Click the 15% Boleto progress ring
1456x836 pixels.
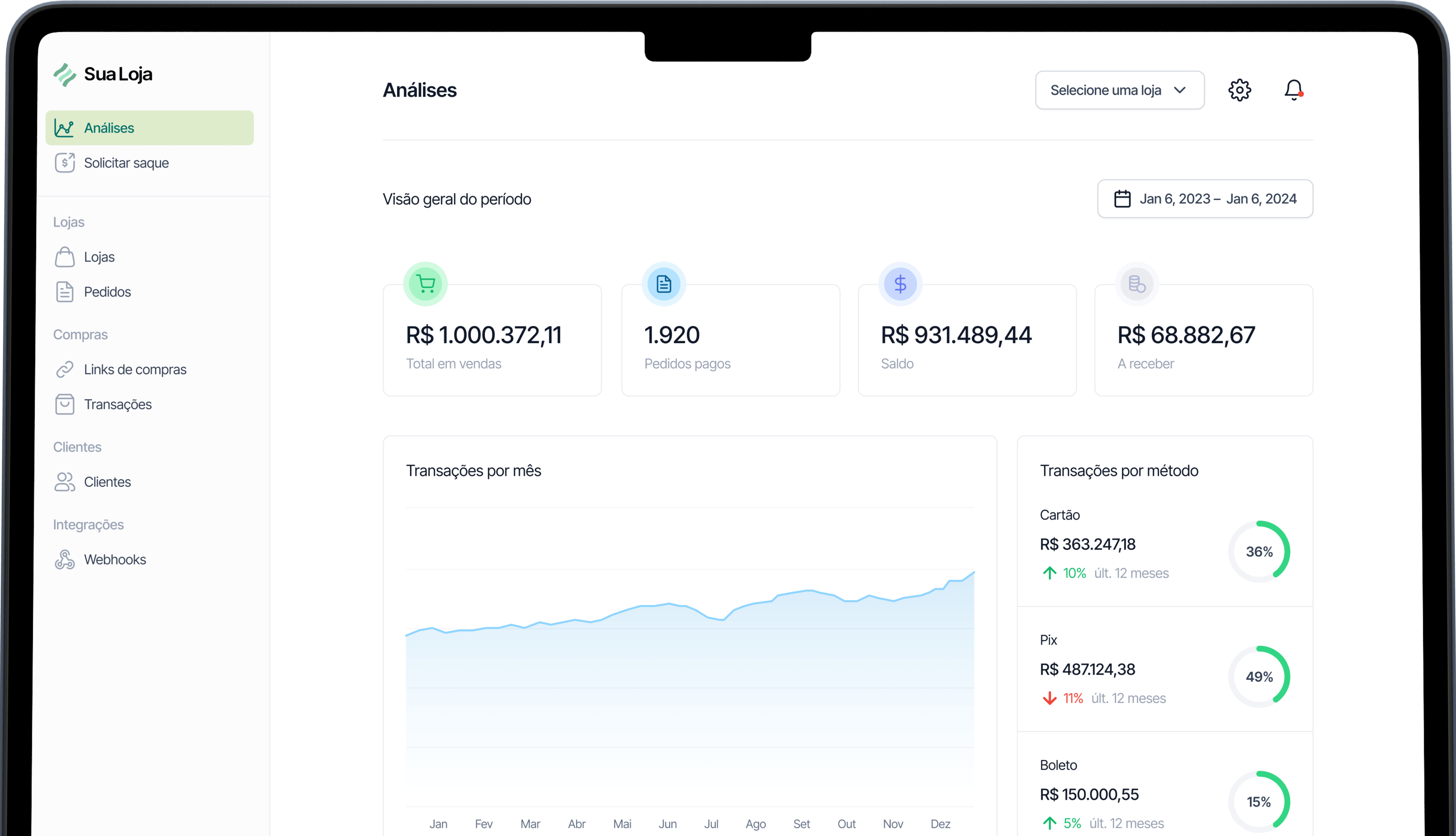1259,802
